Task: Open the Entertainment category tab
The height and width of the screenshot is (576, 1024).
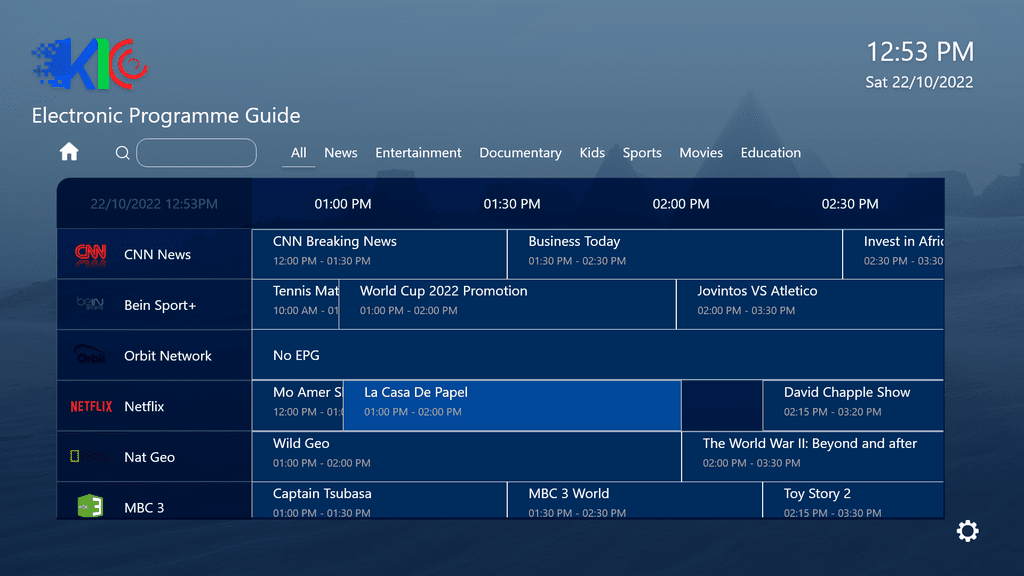Action: 418,153
